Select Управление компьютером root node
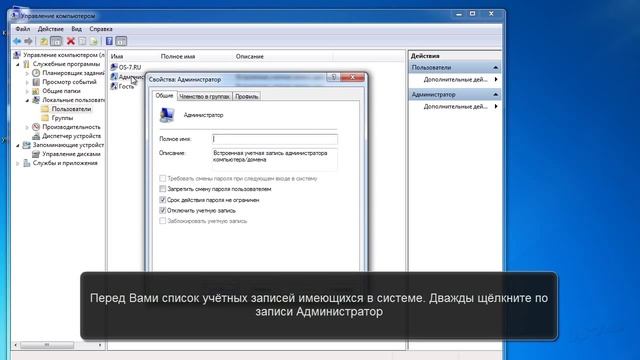Image resolution: width=640 pixels, height=360 pixels. (59, 55)
